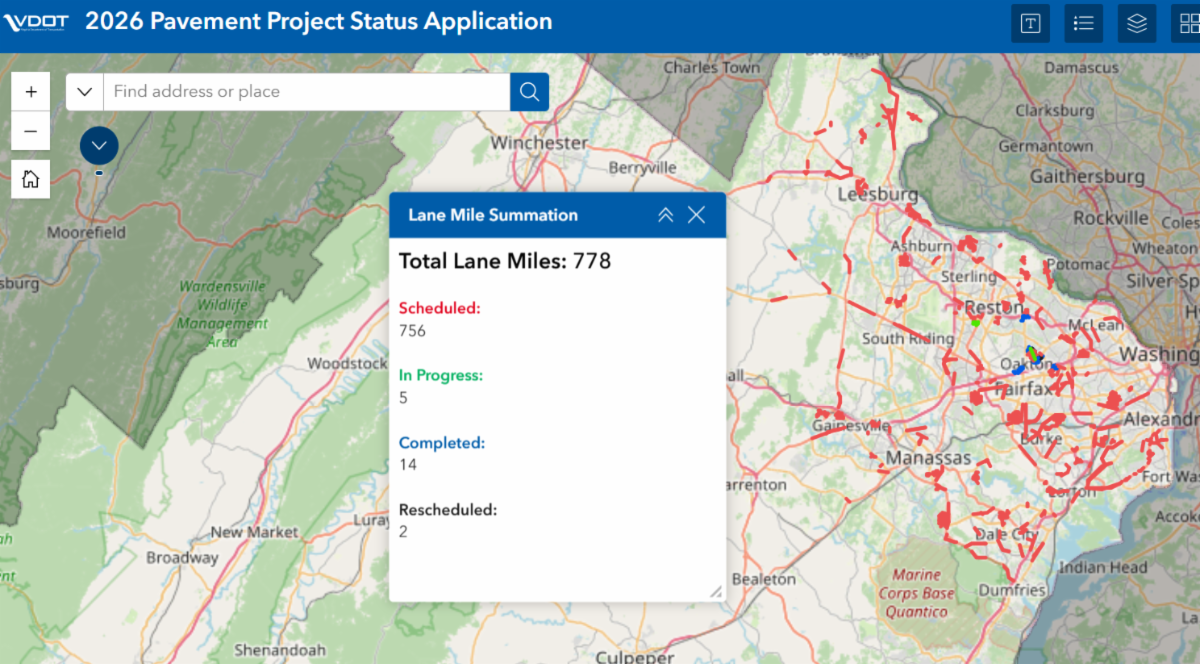Click the Rescheduled value 2
1200x664 pixels.
(403, 532)
